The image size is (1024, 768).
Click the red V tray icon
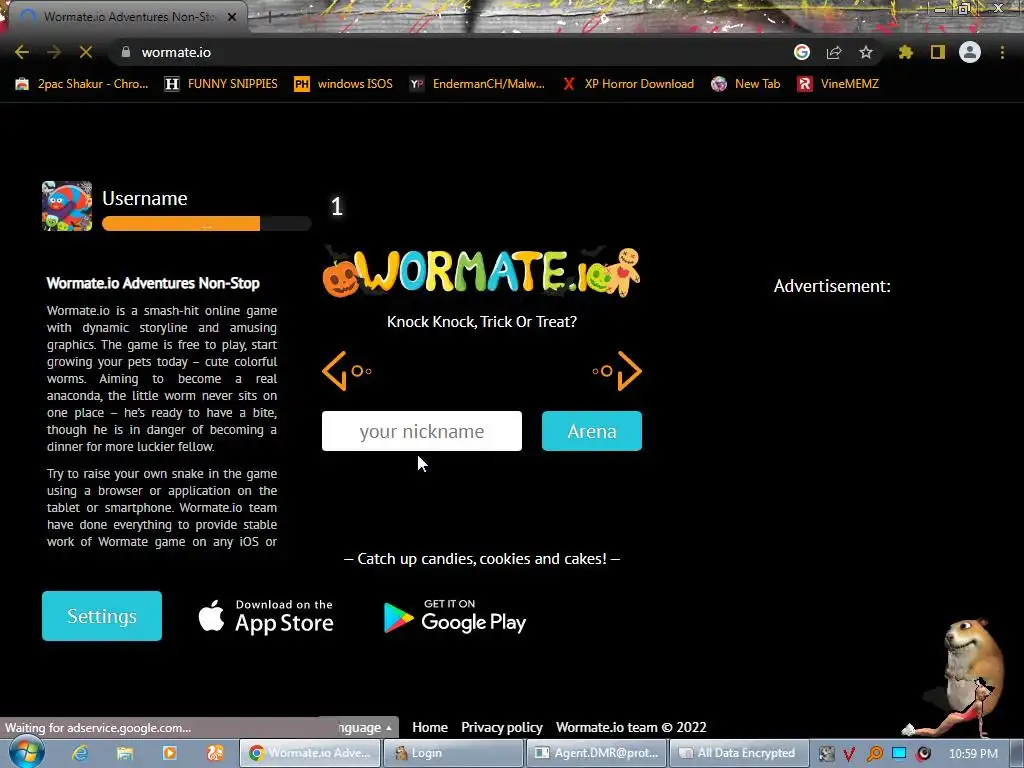849,754
